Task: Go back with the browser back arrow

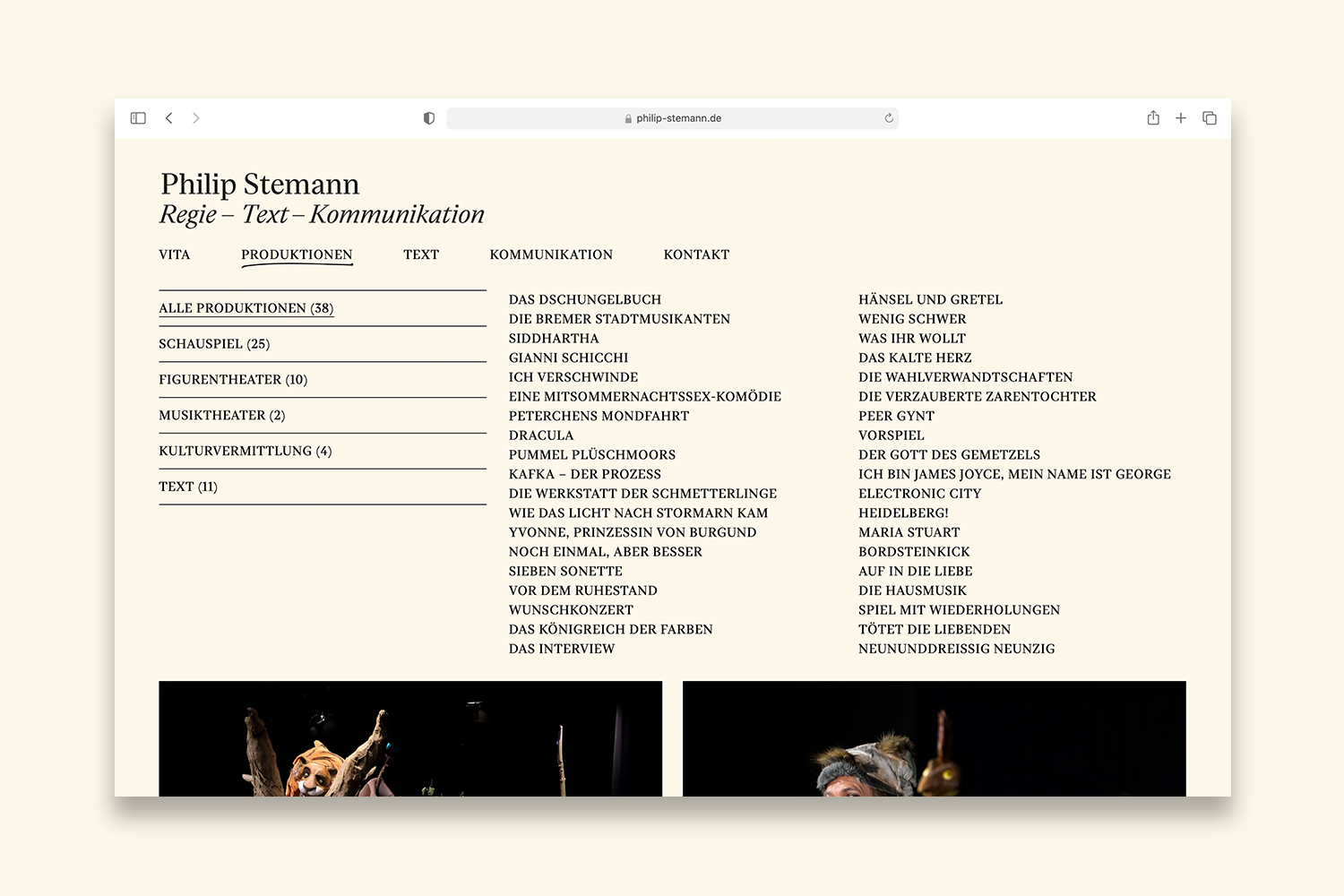Action: point(168,118)
